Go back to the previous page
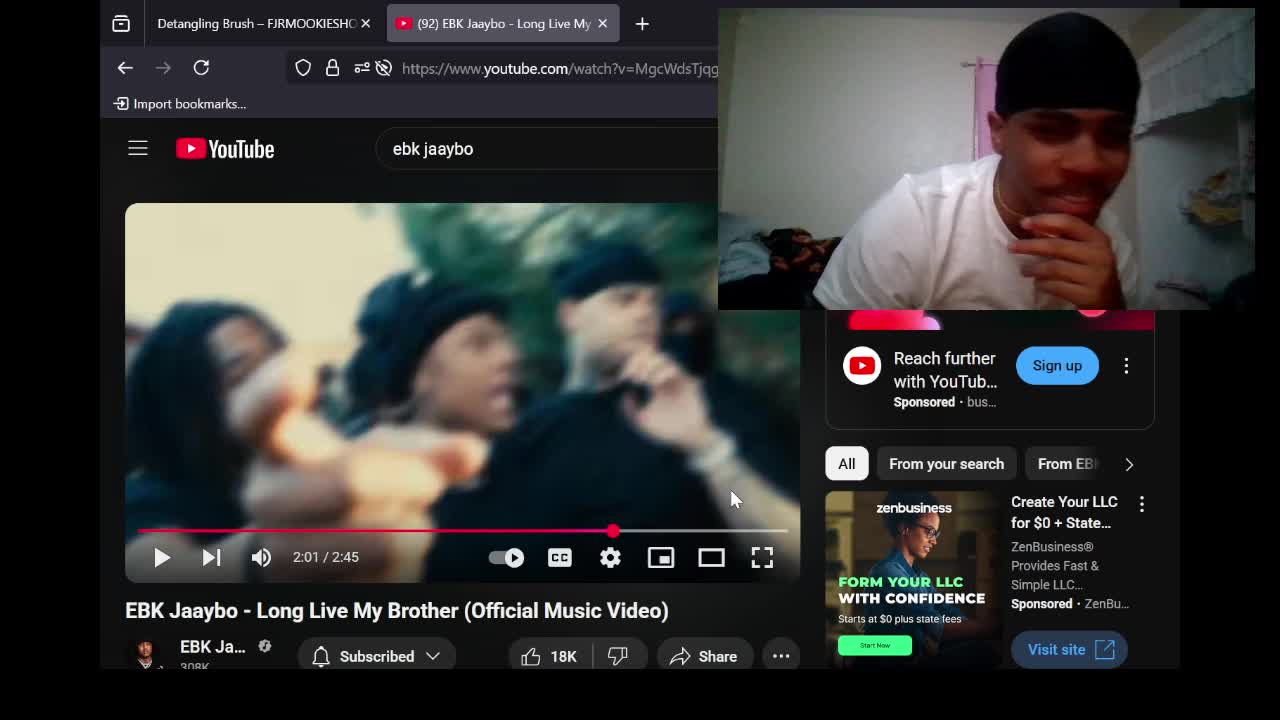1280x720 pixels. 125,68
